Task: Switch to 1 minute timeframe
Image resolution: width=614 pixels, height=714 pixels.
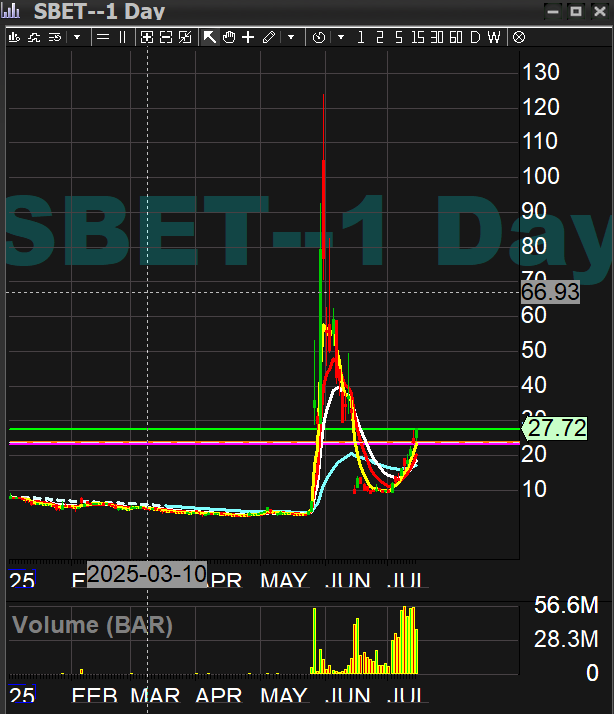Action: pyautogui.click(x=361, y=37)
